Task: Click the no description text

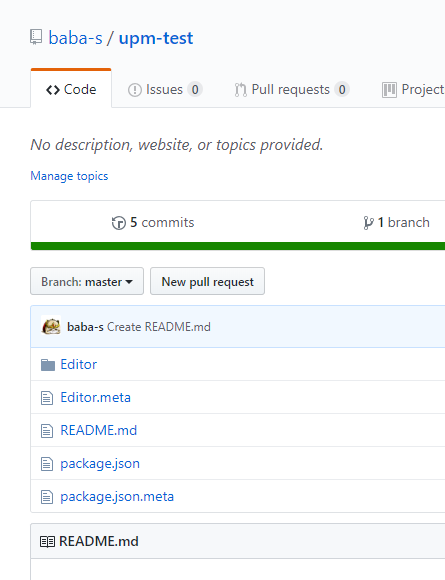Action: click(x=177, y=145)
